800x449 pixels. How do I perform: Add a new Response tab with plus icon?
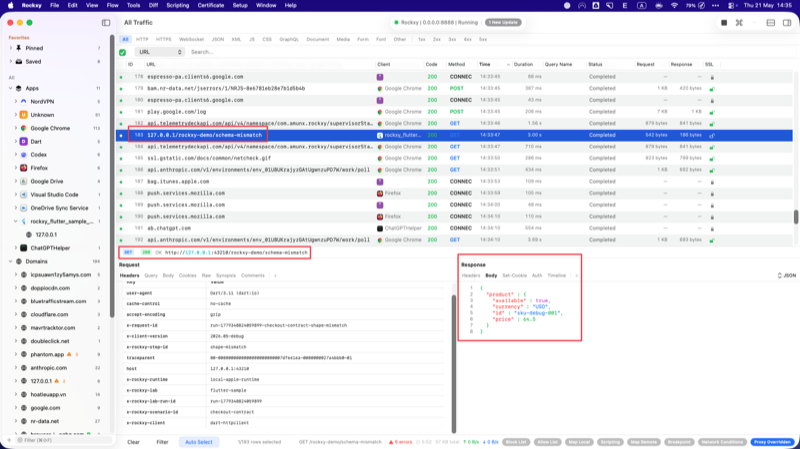pyautogui.click(x=576, y=276)
